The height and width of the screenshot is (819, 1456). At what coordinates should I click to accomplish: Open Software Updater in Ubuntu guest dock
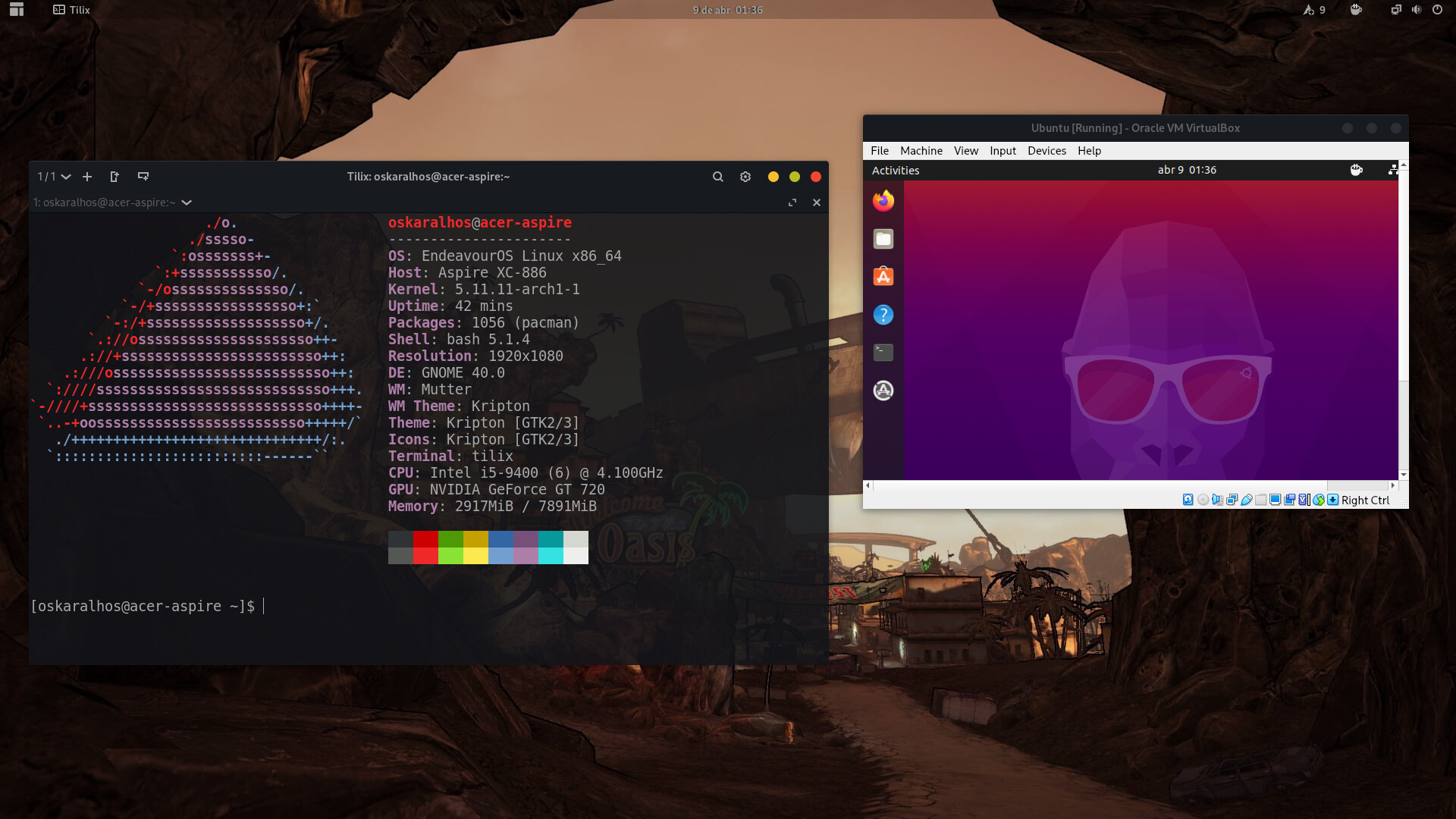[x=883, y=391]
